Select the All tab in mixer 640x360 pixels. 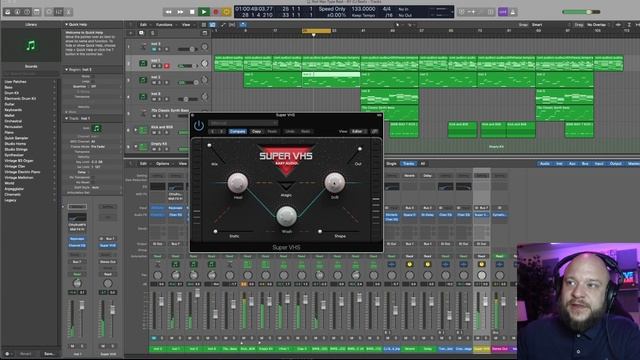click(x=423, y=164)
